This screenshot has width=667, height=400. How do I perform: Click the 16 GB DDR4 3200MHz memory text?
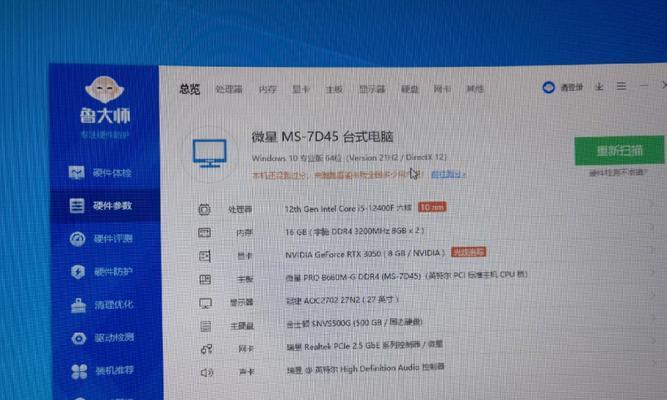(354, 231)
